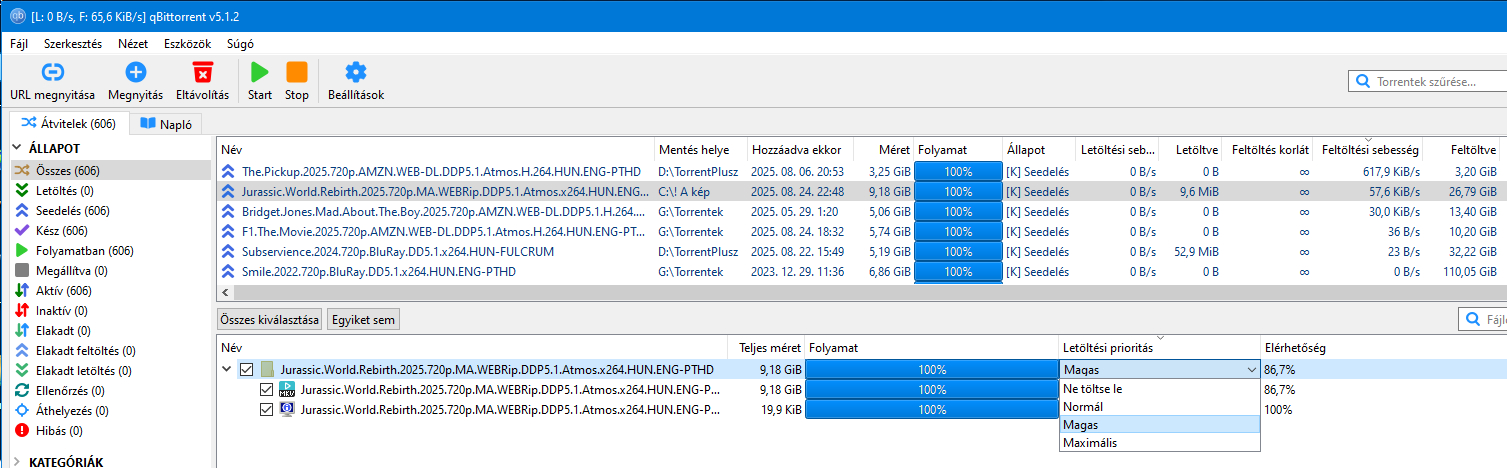Open the Eszközök menu

[187, 44]
